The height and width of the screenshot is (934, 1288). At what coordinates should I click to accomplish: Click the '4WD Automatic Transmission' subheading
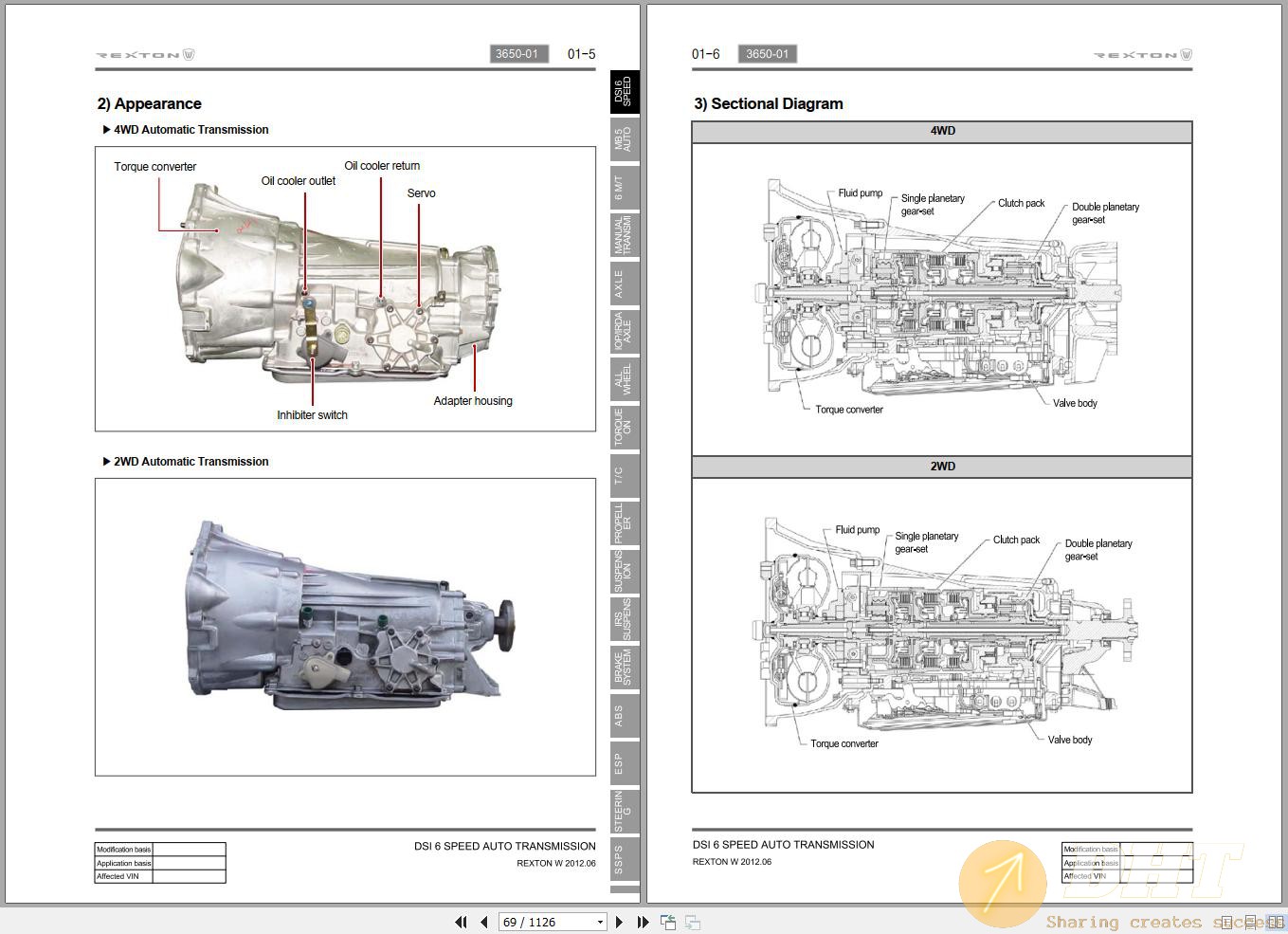[190, 130]
